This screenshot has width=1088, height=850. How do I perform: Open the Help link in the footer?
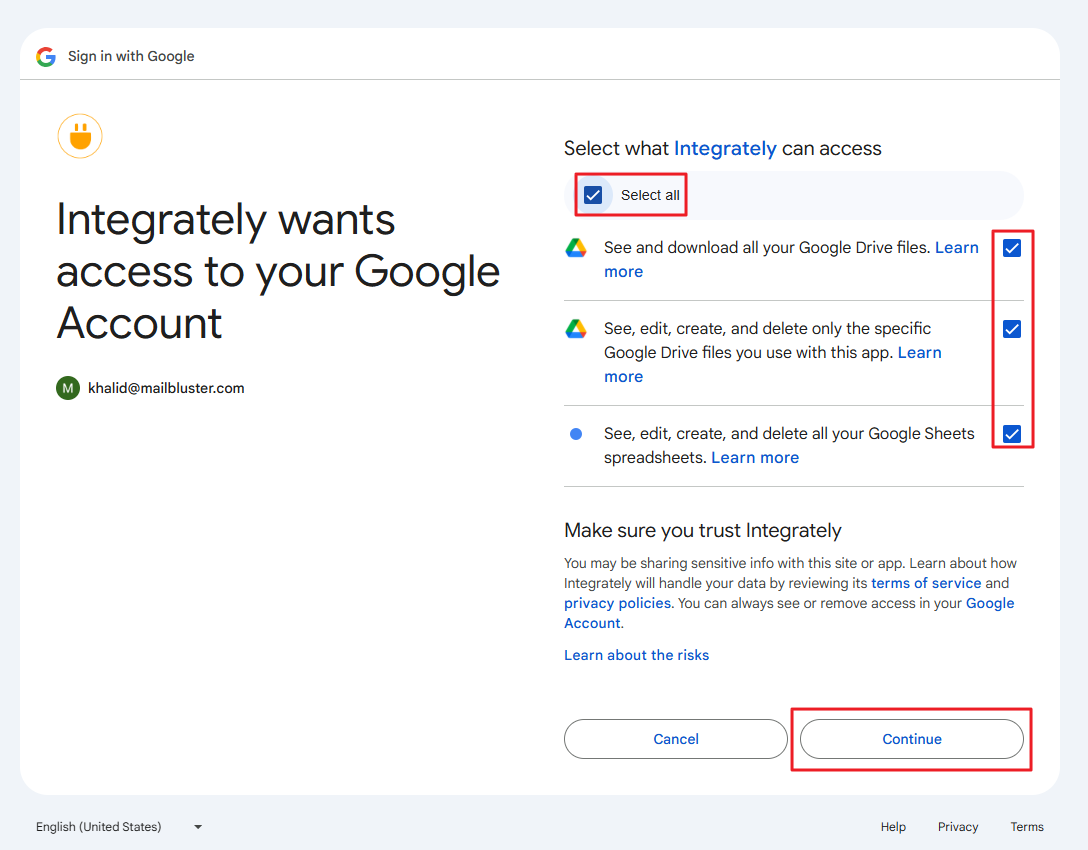coord(893,827)
